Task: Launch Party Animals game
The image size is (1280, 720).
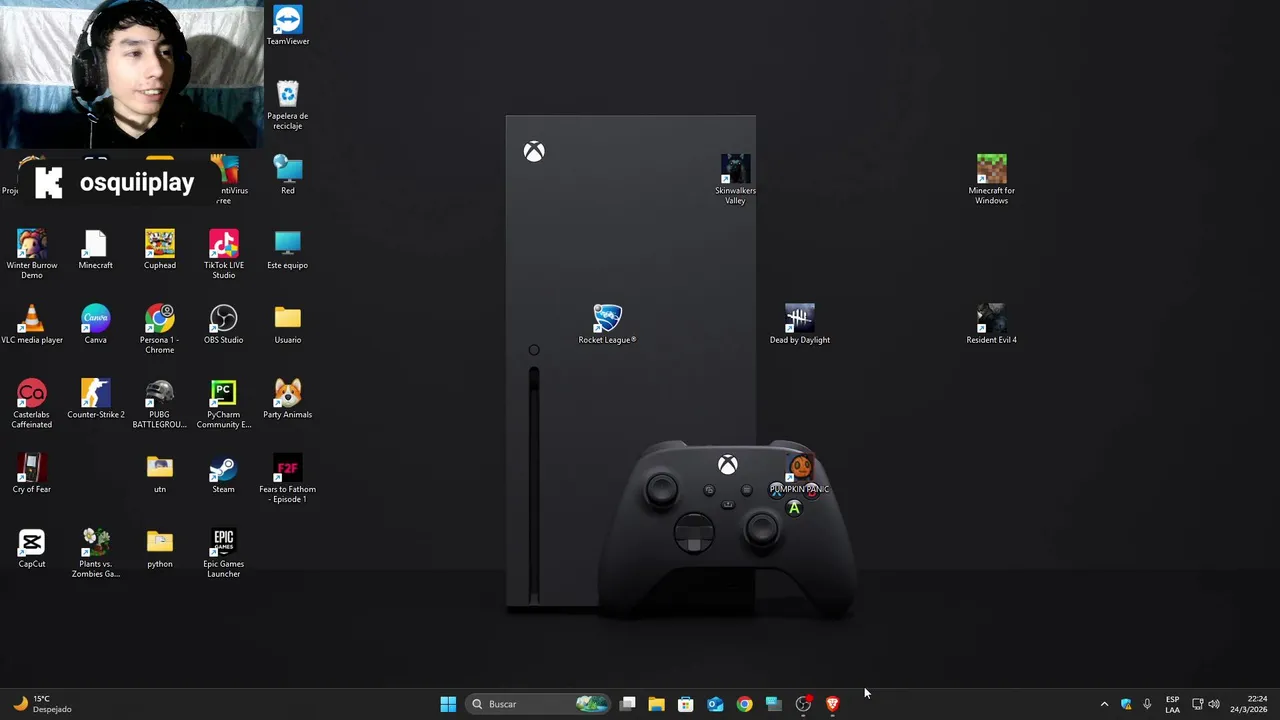Action: 287,399
